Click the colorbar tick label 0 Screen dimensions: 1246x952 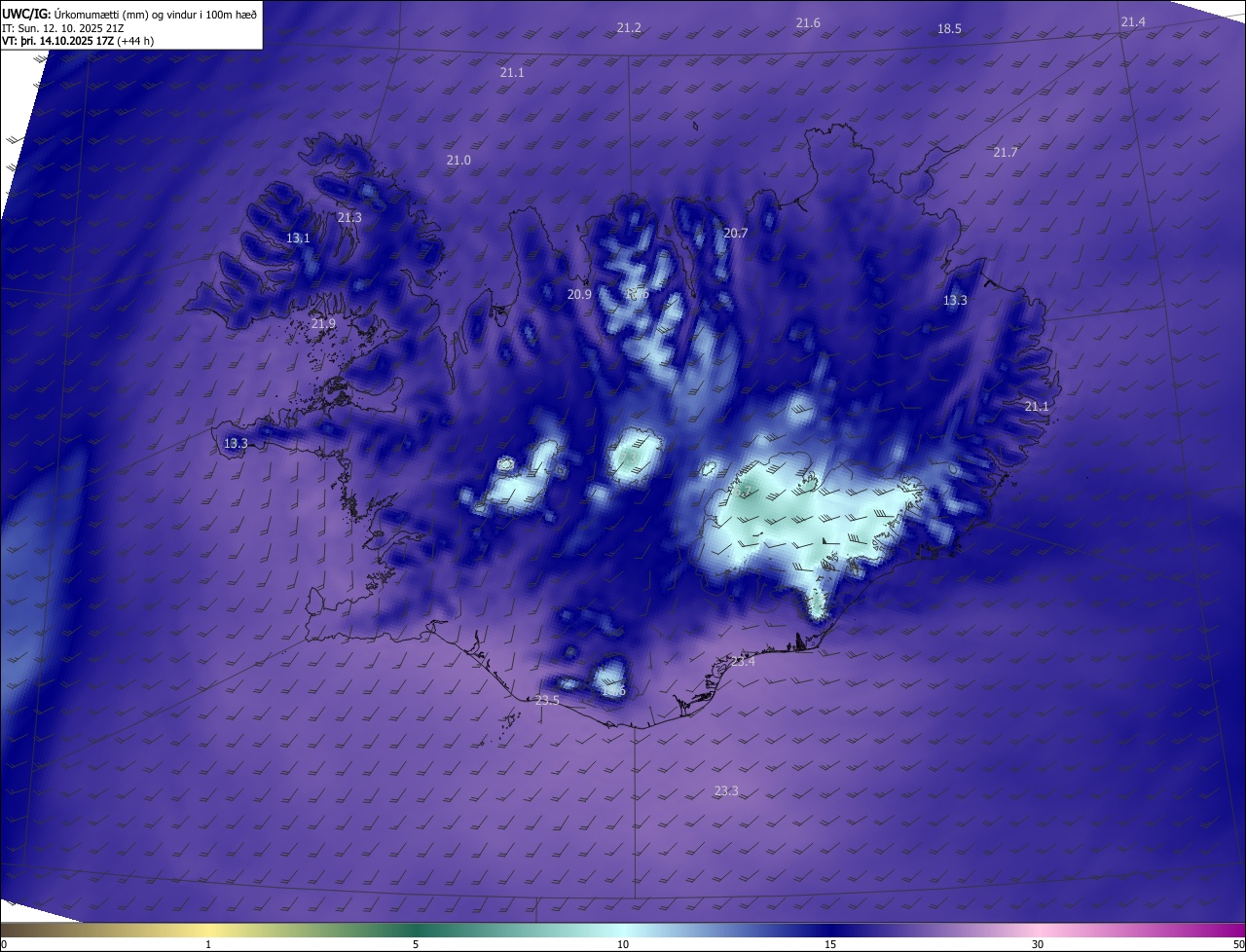click(4, 944)
